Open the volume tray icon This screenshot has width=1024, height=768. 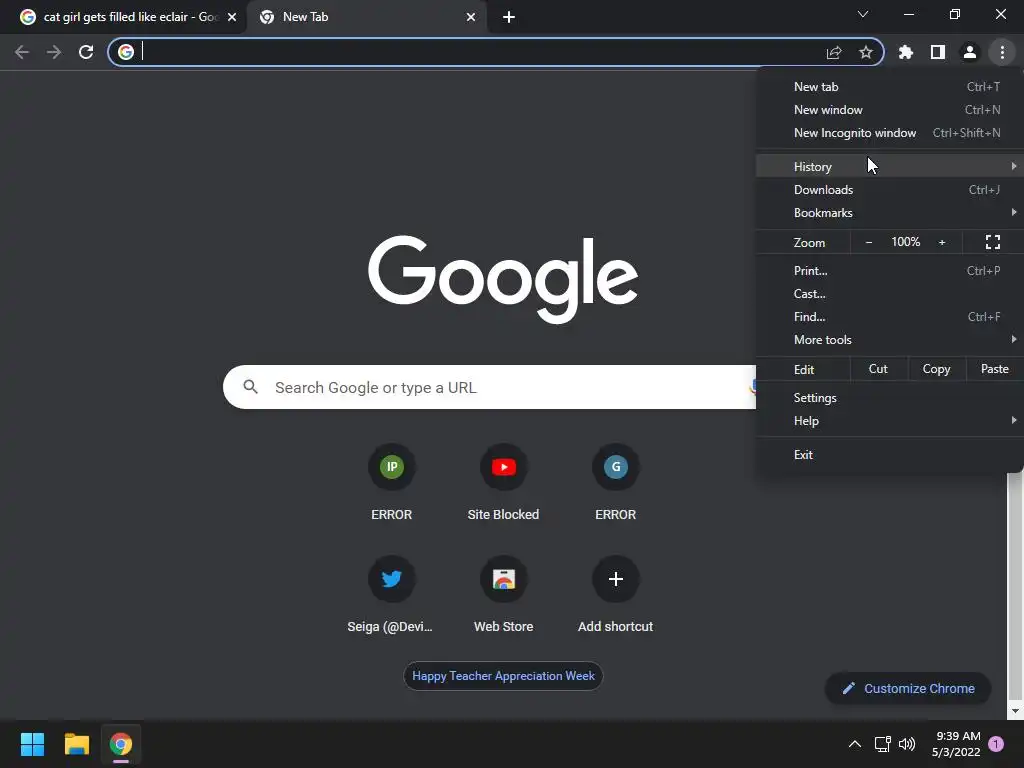point(907,744)
